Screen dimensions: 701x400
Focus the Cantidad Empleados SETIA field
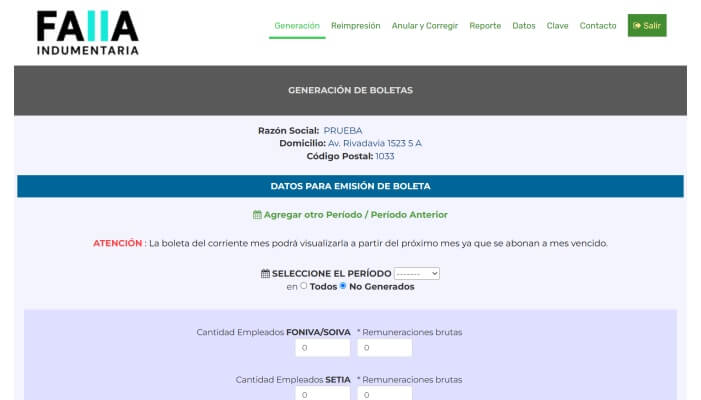(322, 394)
